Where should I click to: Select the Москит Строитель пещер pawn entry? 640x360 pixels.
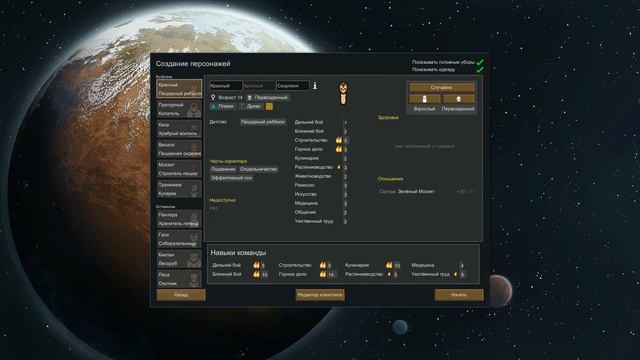click(x=180, y=169)
